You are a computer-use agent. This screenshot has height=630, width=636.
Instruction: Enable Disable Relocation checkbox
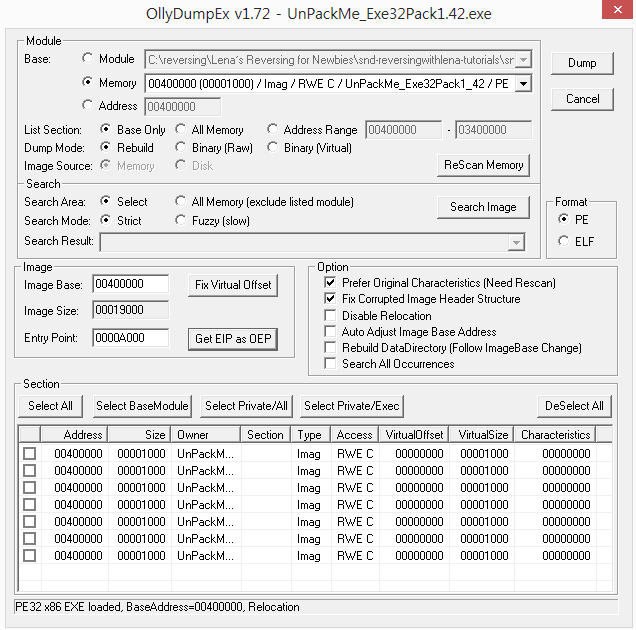(x=330, y=315)
